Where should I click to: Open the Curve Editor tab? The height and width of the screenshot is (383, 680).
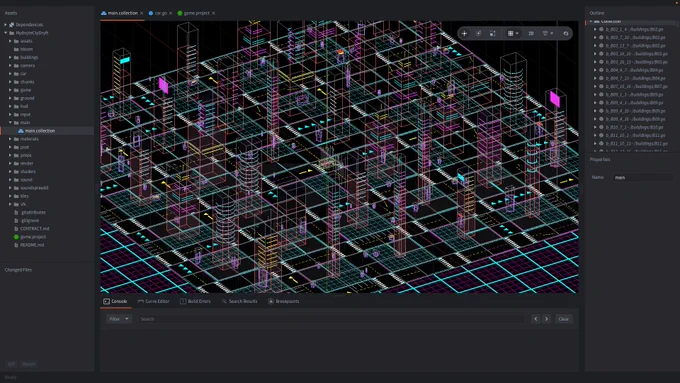coord(154,301)
